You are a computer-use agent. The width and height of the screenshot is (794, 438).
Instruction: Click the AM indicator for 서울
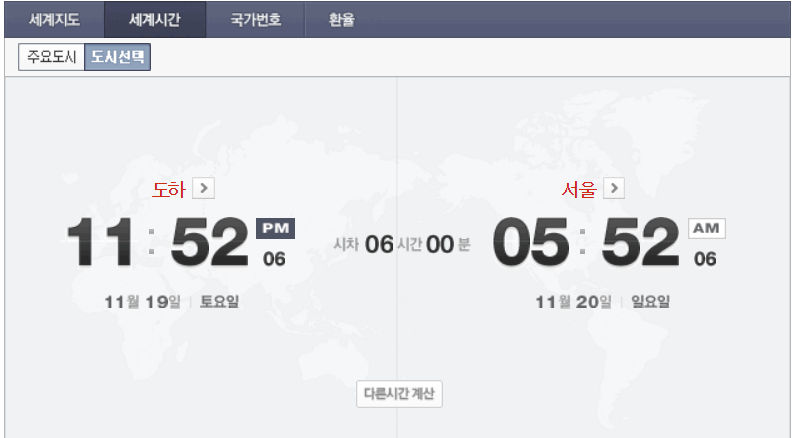tap(706, 228)
